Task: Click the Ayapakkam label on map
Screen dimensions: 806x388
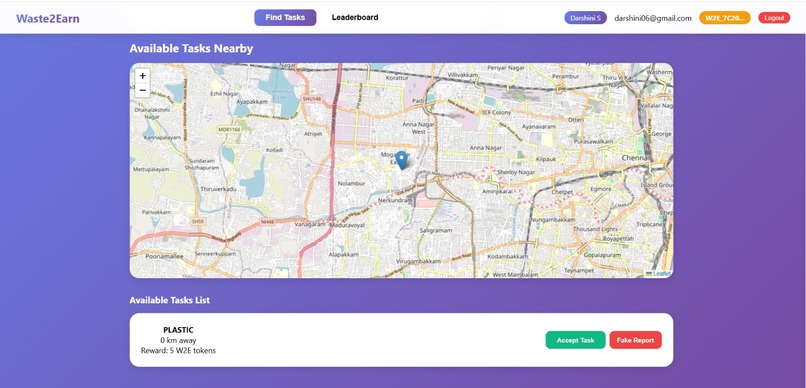Action: pos(251,102)
